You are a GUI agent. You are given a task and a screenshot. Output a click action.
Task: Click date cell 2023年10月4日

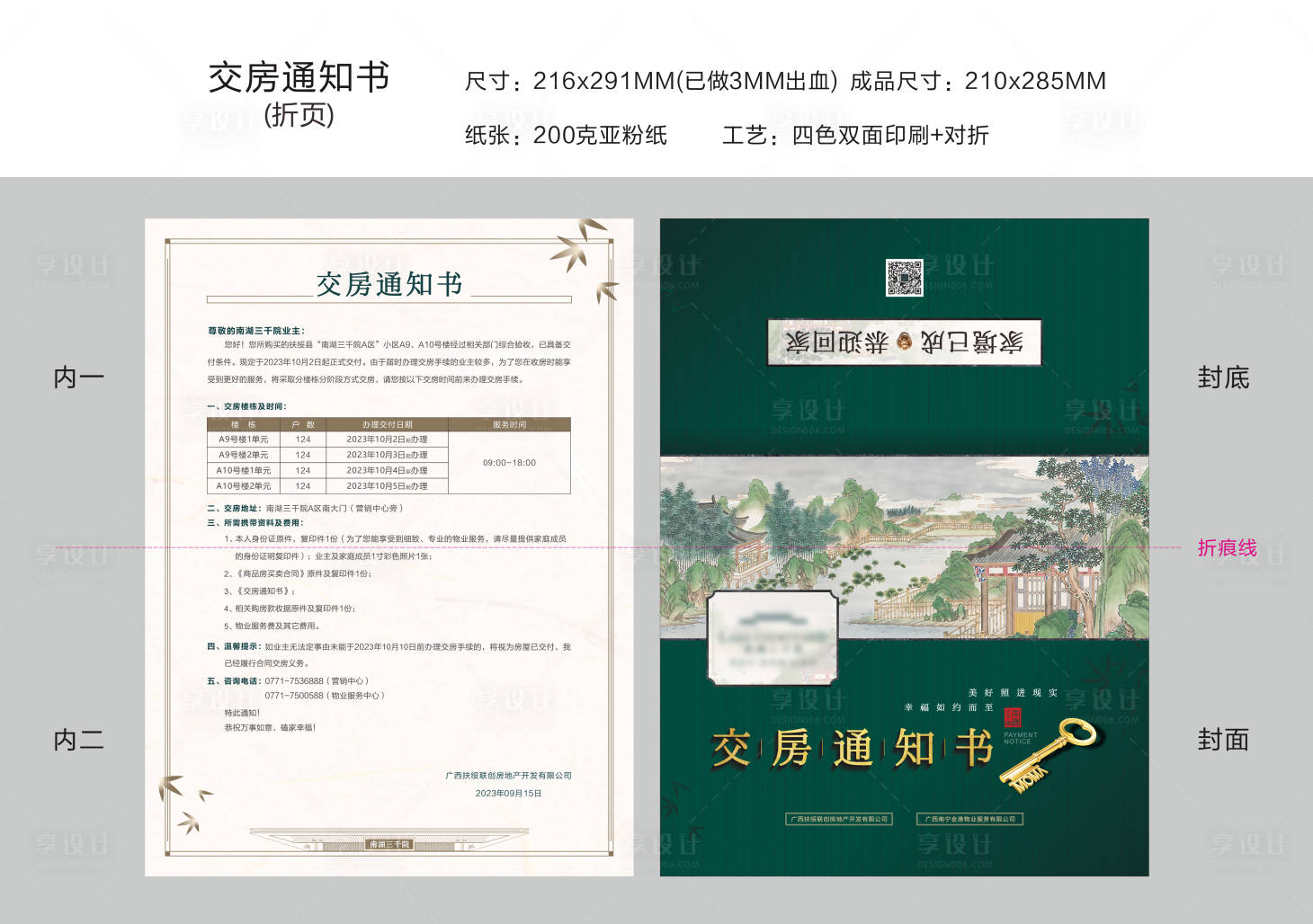click(387, 470)
